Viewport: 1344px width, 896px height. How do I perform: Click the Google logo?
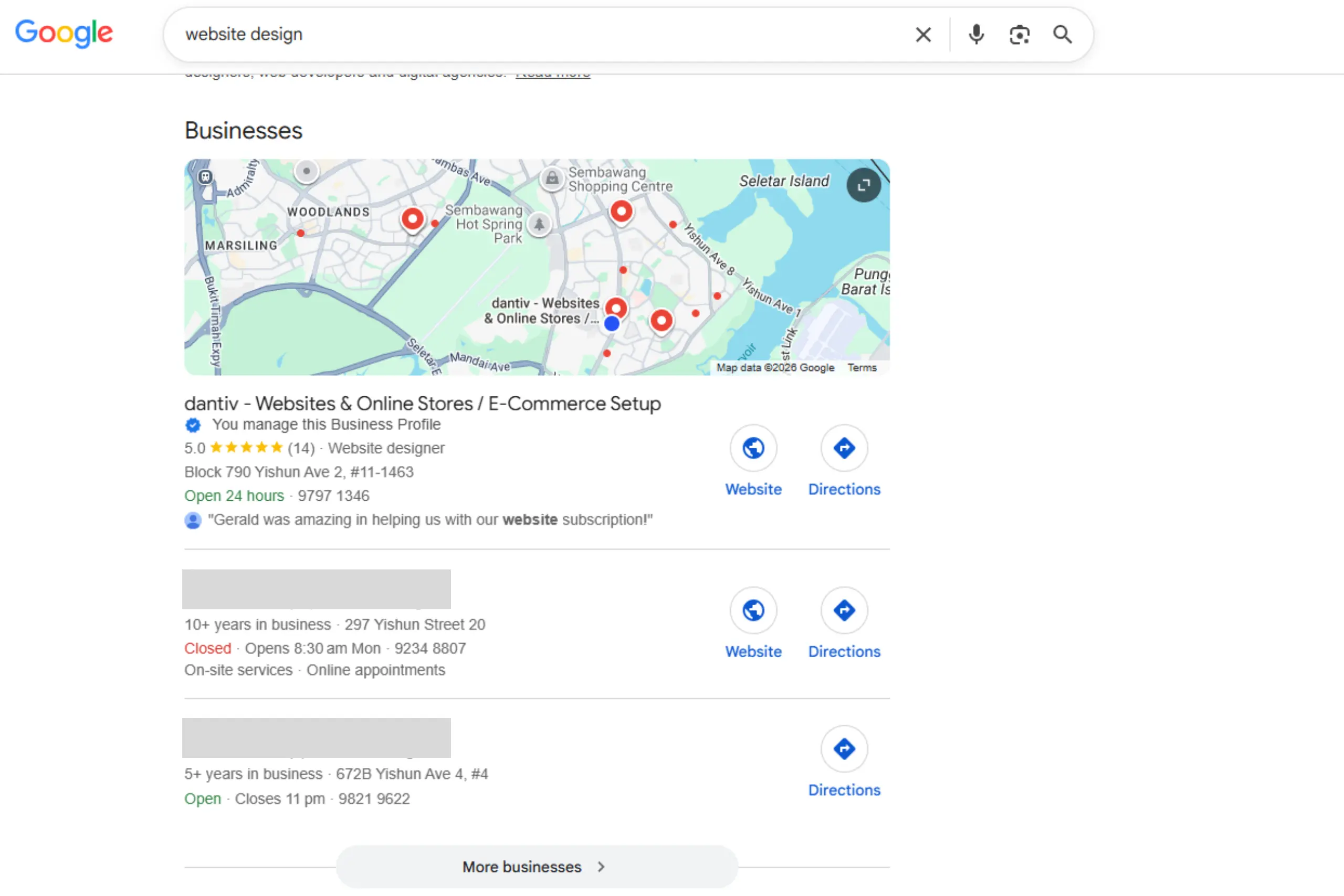pyautogui.click(x=64, y=33)
